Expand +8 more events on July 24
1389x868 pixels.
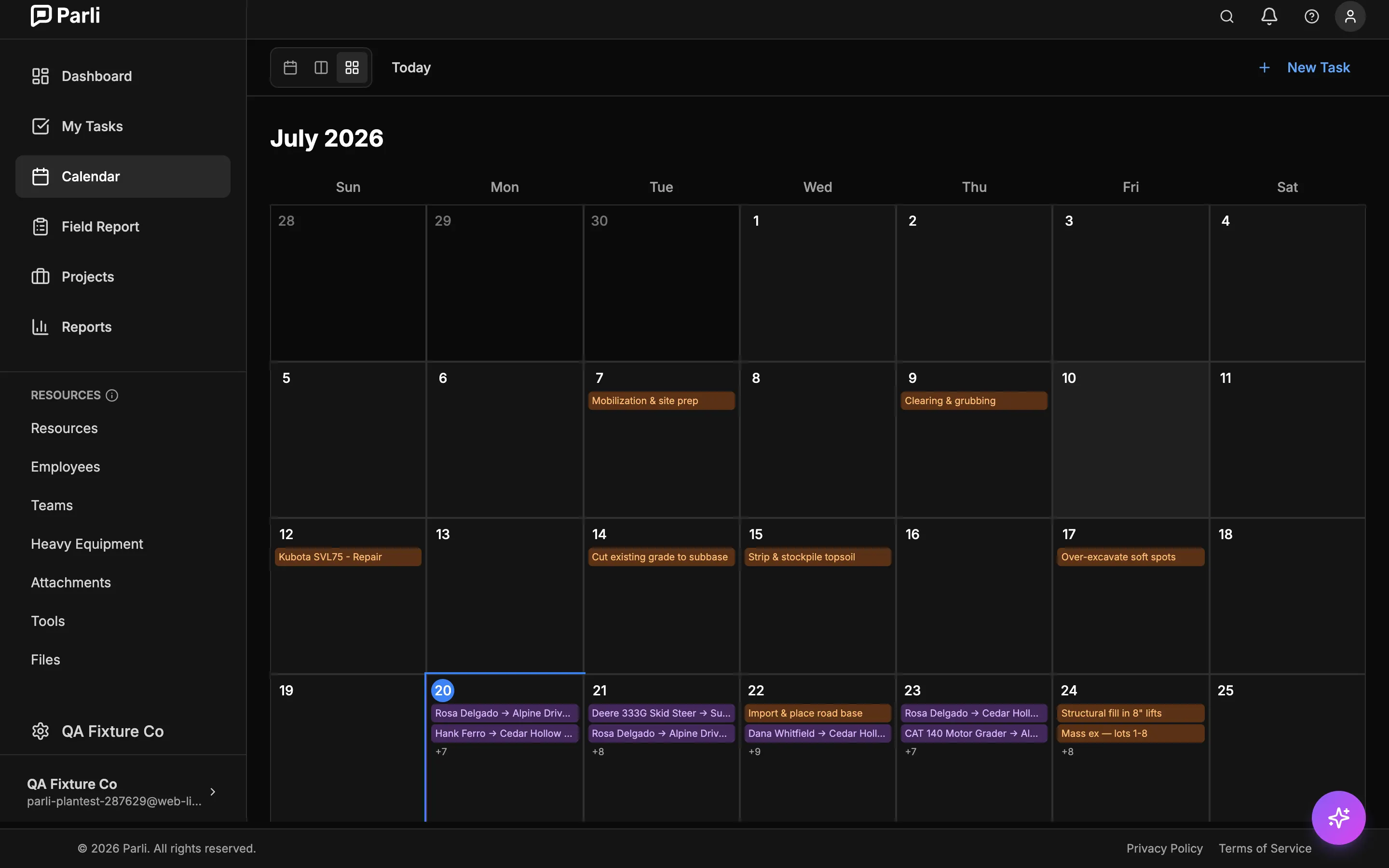click(1067, 752)
